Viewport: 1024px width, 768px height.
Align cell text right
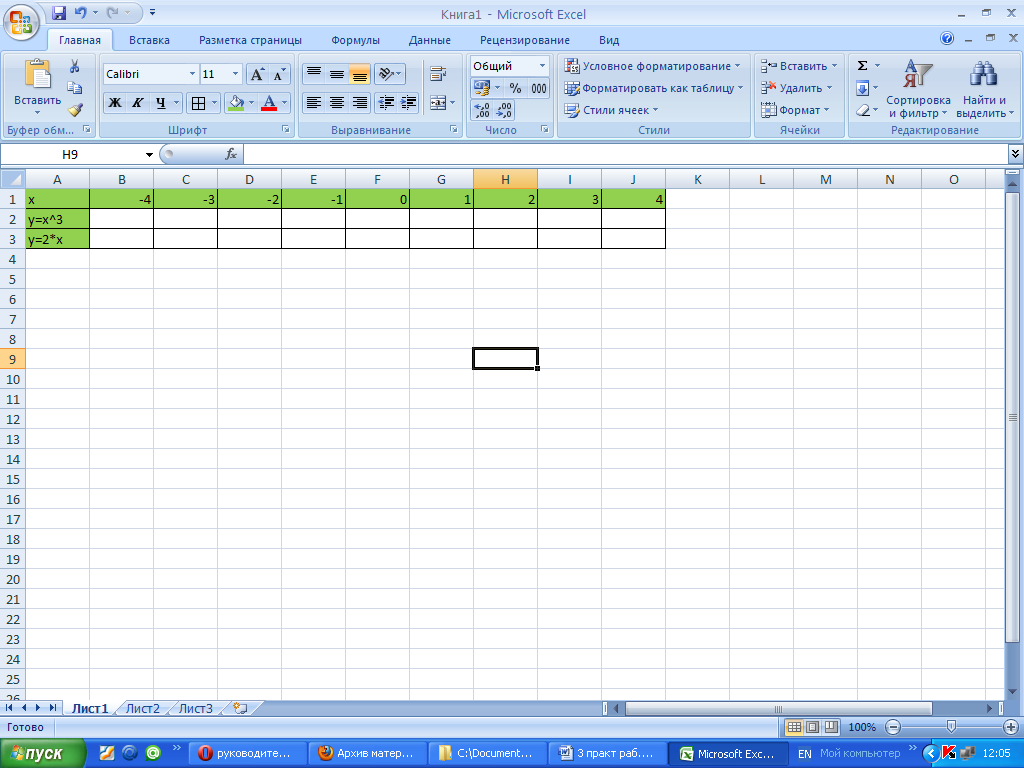[x=359, y=103]
